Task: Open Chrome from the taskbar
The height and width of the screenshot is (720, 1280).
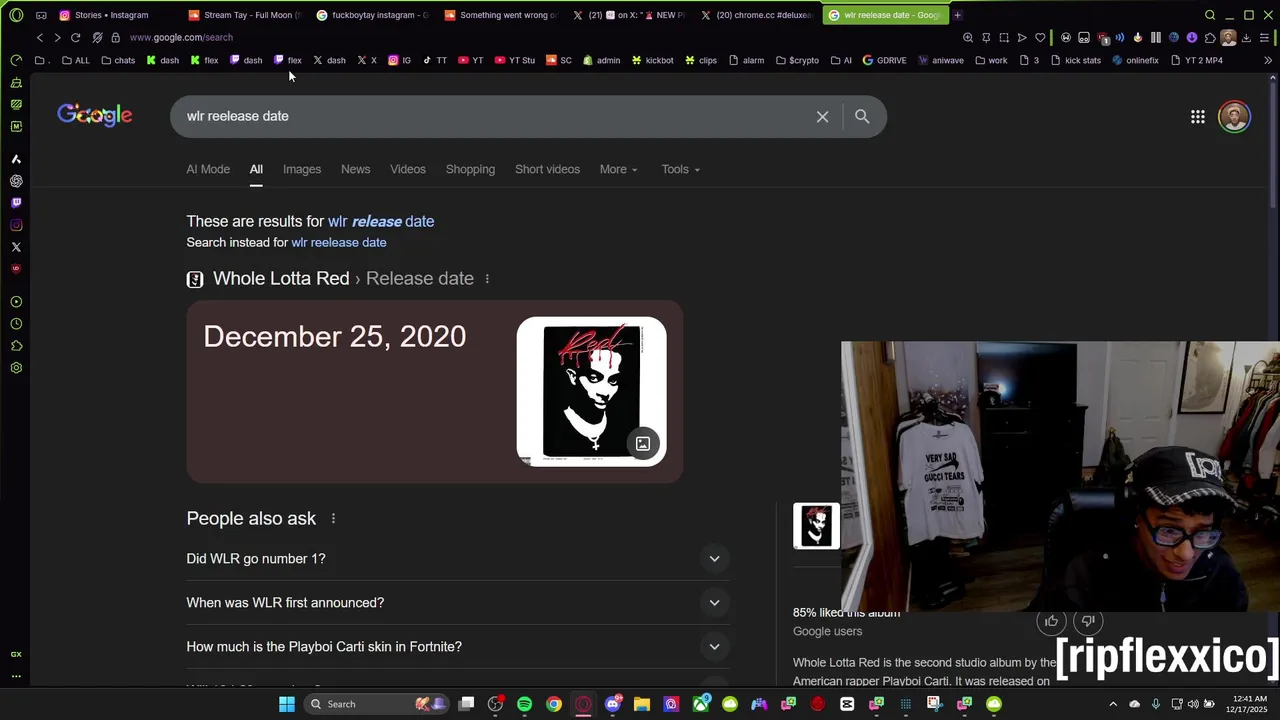Action: (554, 704)
